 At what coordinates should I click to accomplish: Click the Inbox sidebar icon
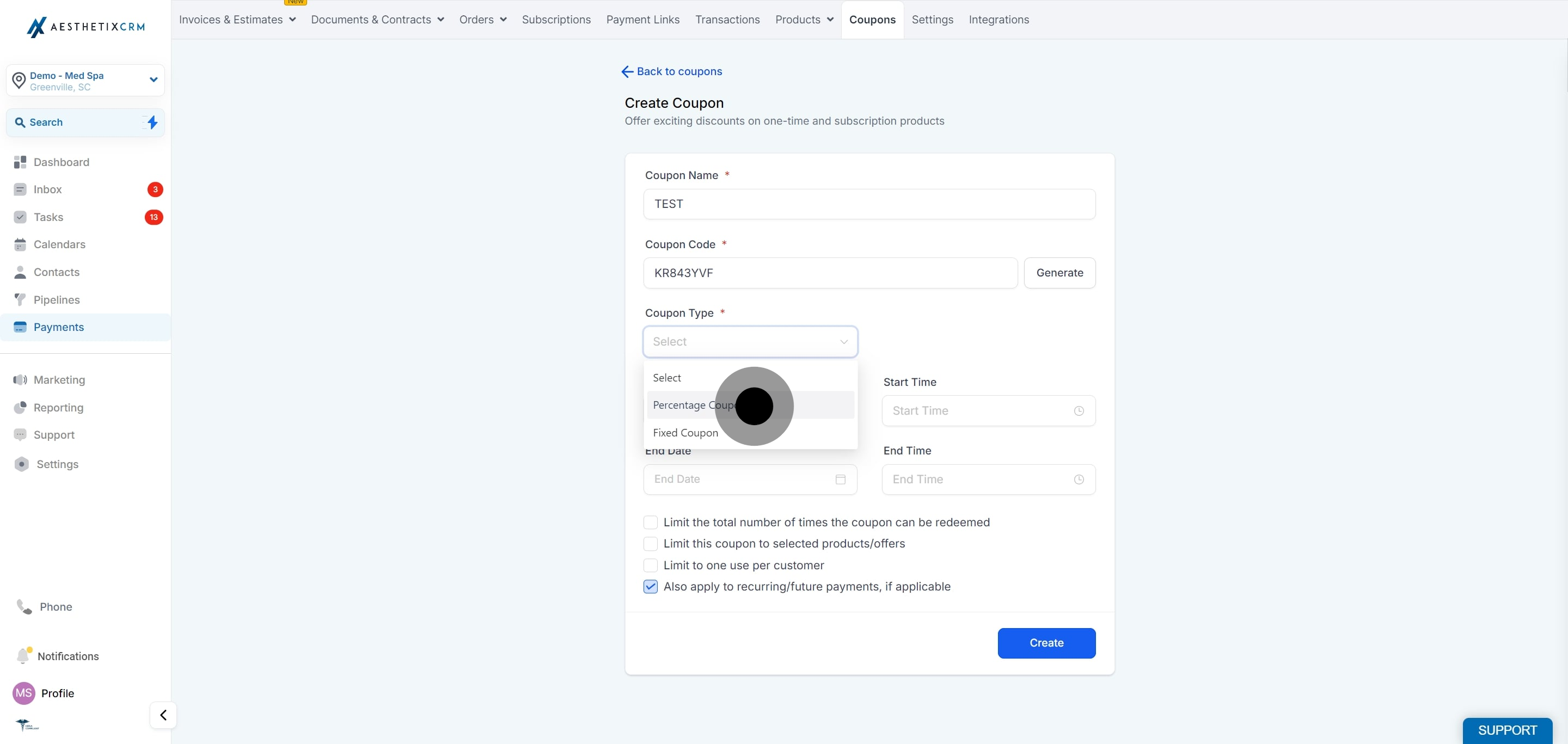20,189
